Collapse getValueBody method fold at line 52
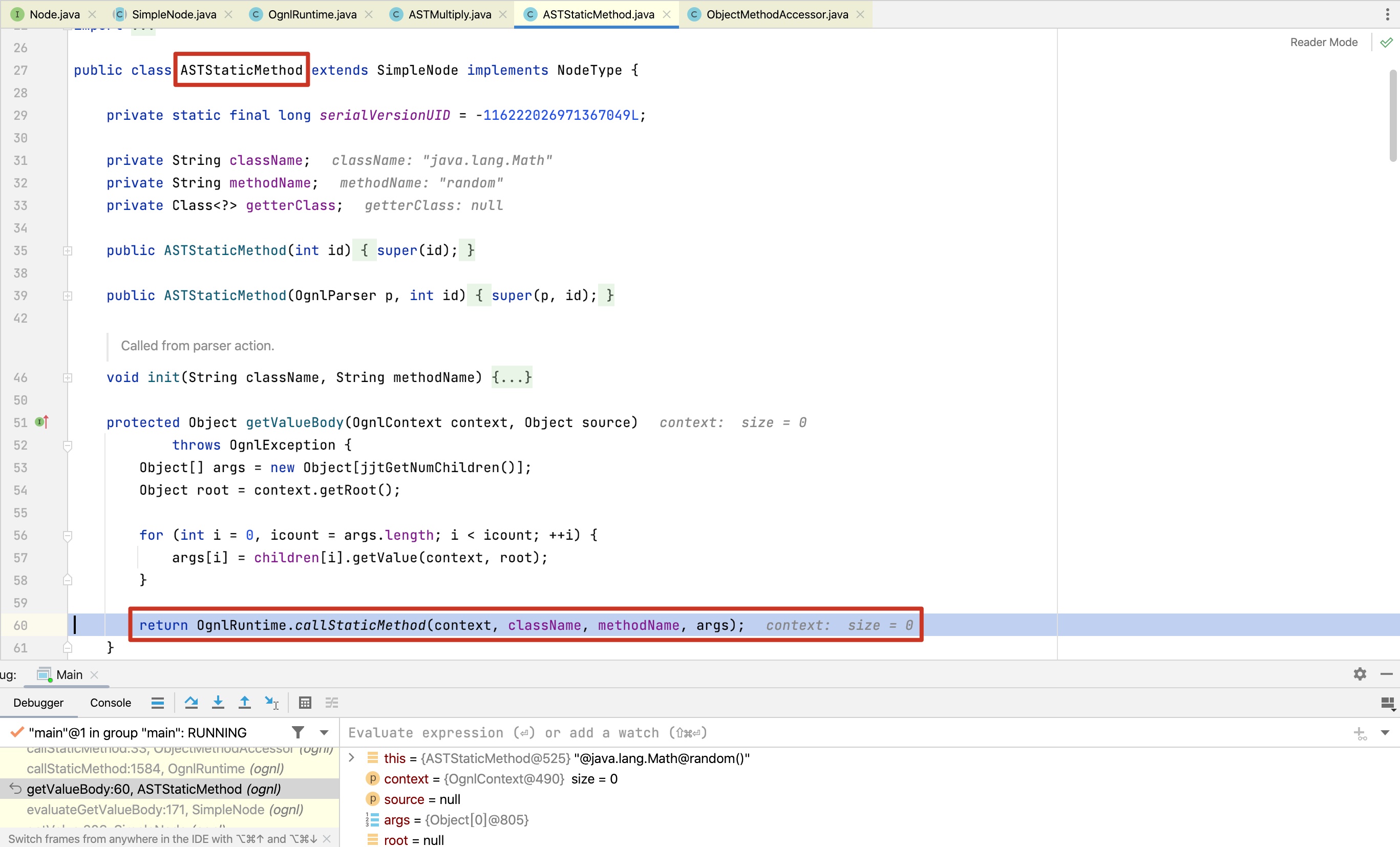 pos(68,446)
